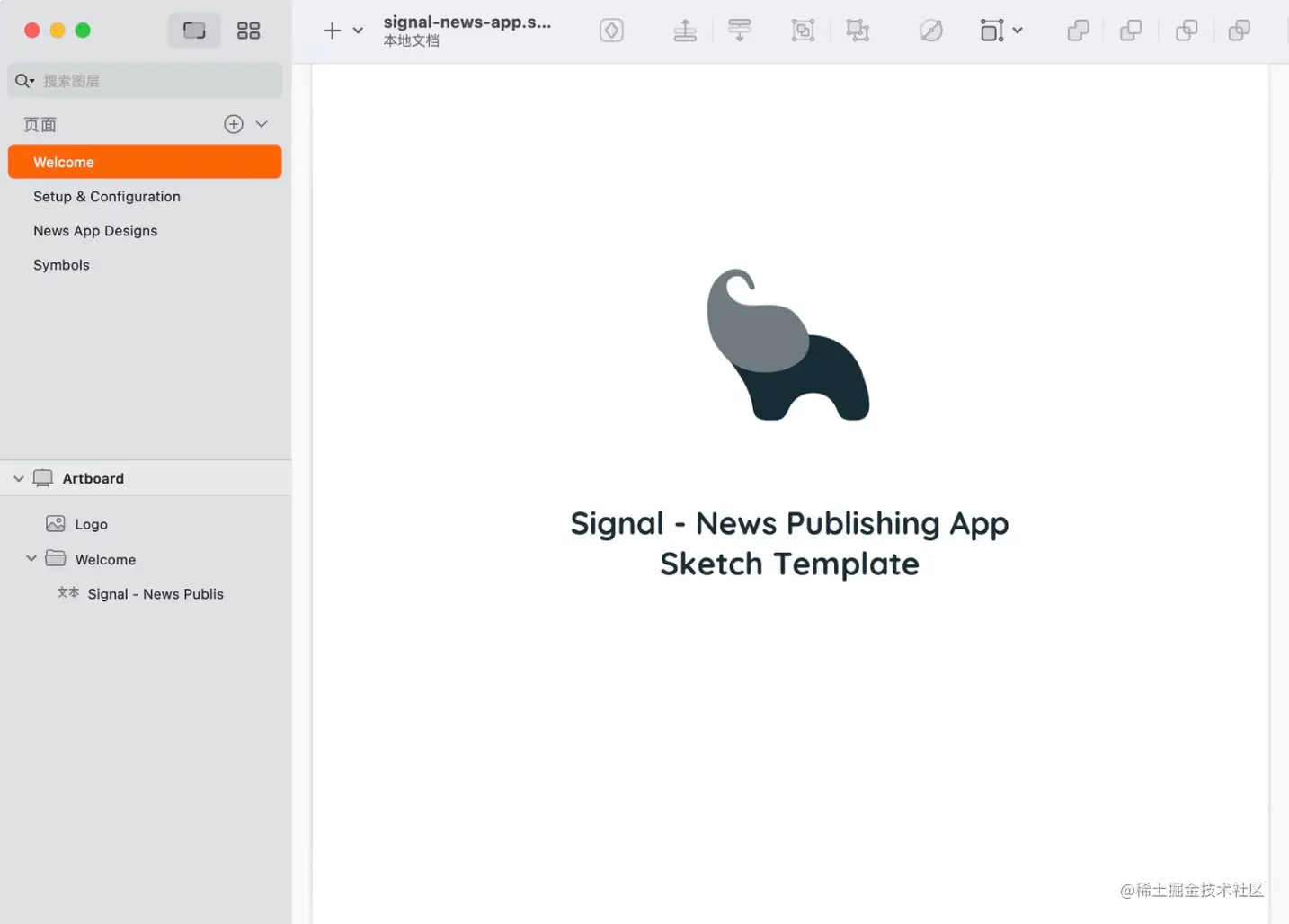Image resolution: width=1289 pixels, height=924 pixels.
Task: Open the Insert dropdown chevron
Action: coord(358,31)
